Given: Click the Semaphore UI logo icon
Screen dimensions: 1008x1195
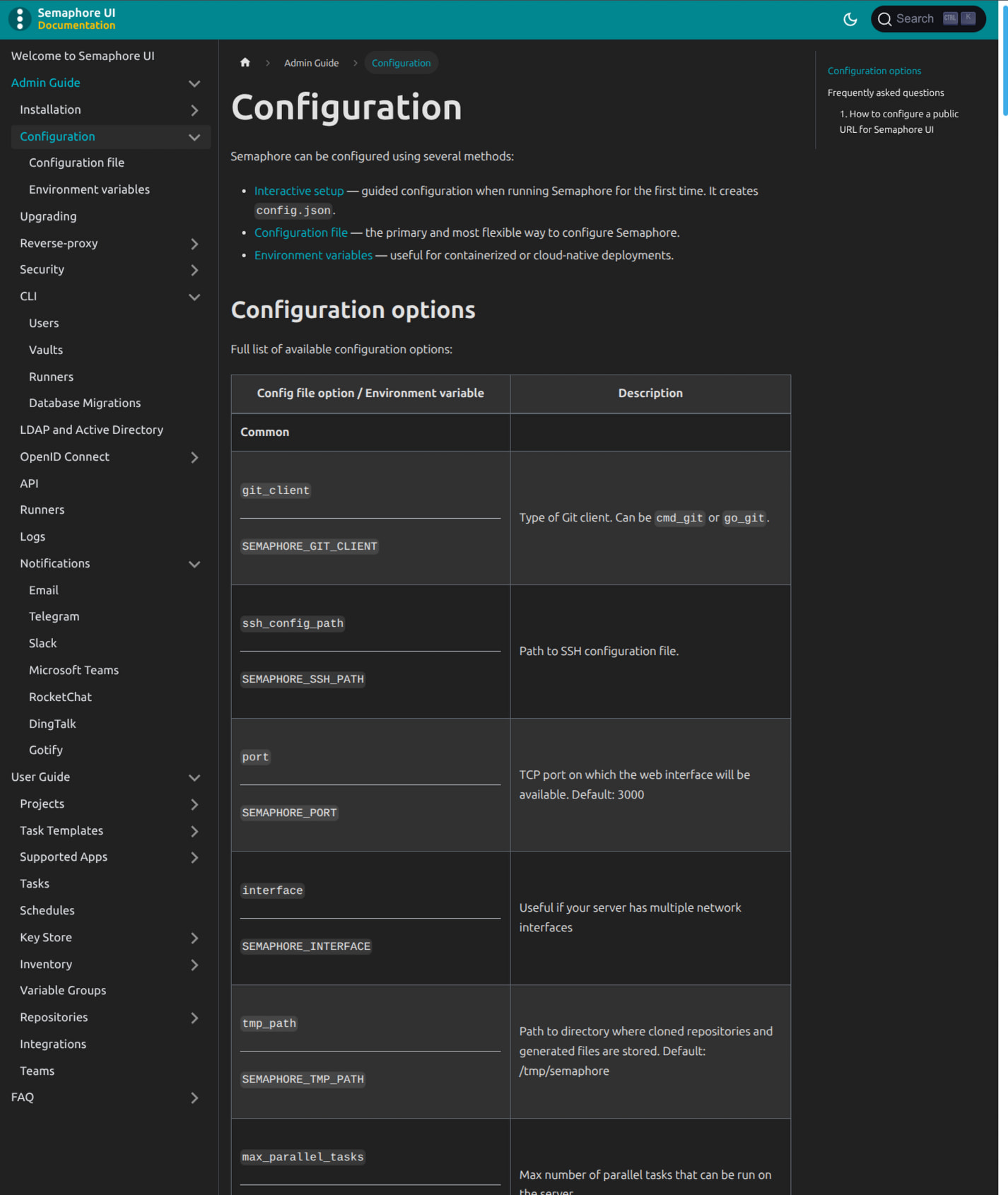Looking at the screenshot, I should (20, 19).
